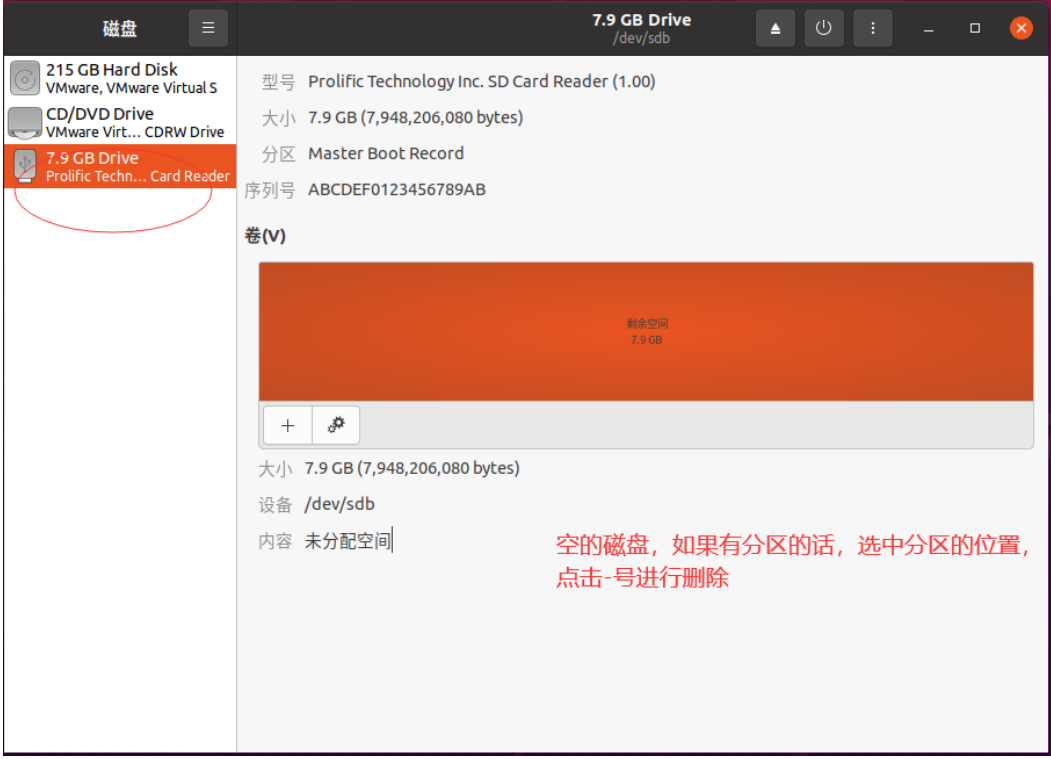Click the 7.9 GB Drive window title
The width and height of the screenshot is (1051, 759).
[x=641, y=20]
